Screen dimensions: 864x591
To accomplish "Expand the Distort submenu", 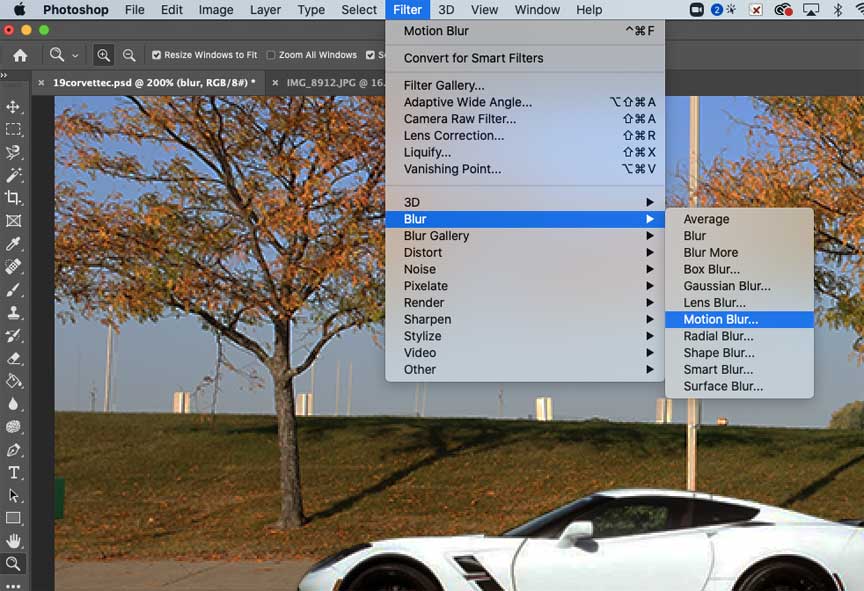I will [x=525, y=252].
